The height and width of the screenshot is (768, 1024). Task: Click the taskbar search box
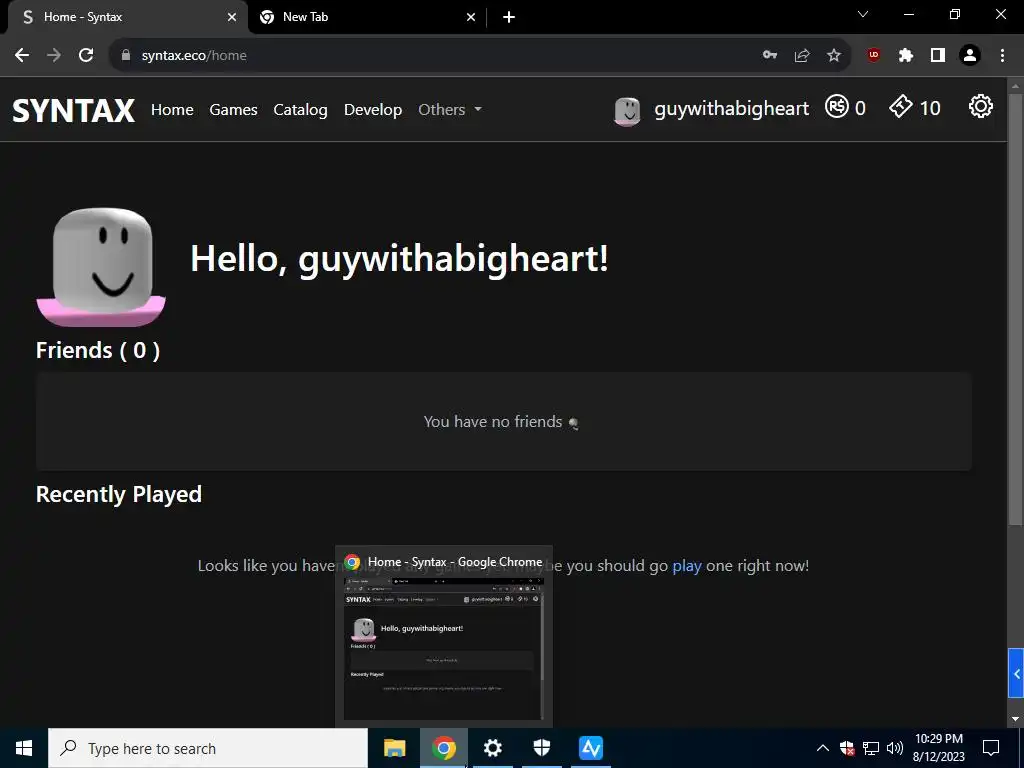pos(208,748)
